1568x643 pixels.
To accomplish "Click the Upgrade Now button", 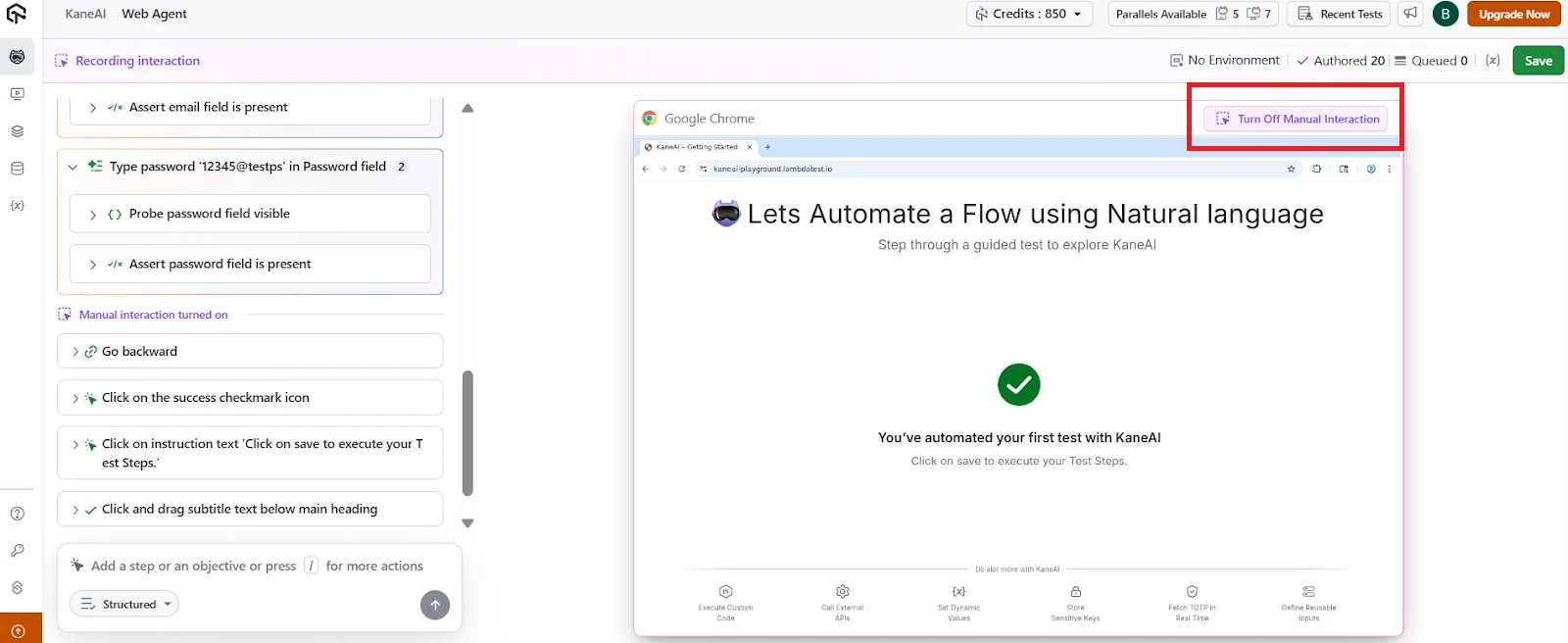I will click(1513, 14).
